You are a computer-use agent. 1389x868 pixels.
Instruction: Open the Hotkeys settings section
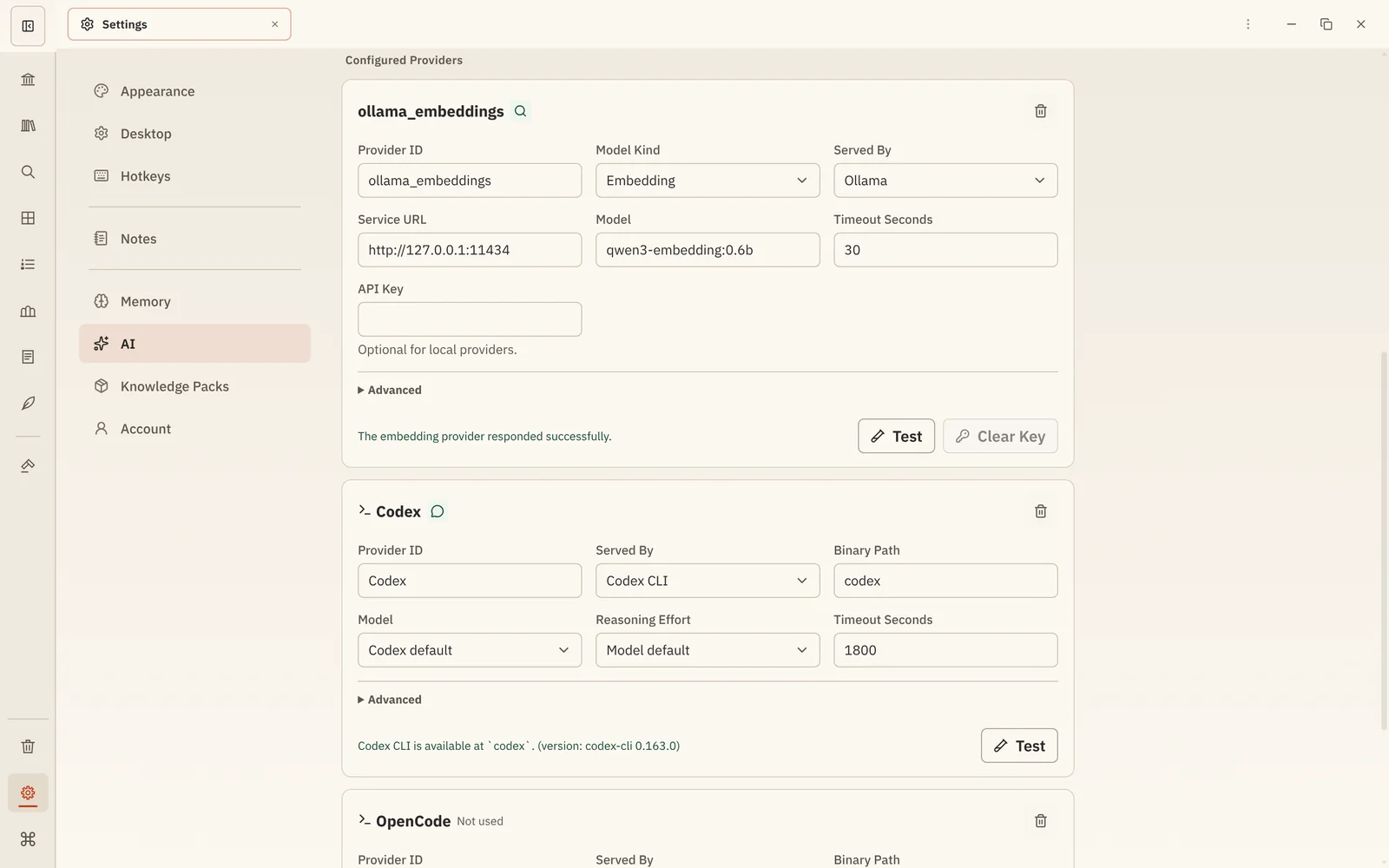coord(194,176)
